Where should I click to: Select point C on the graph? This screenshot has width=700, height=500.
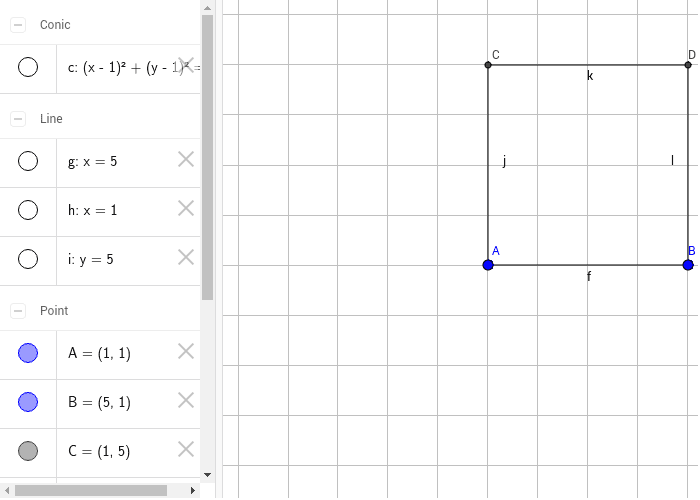tap(488, 65)
